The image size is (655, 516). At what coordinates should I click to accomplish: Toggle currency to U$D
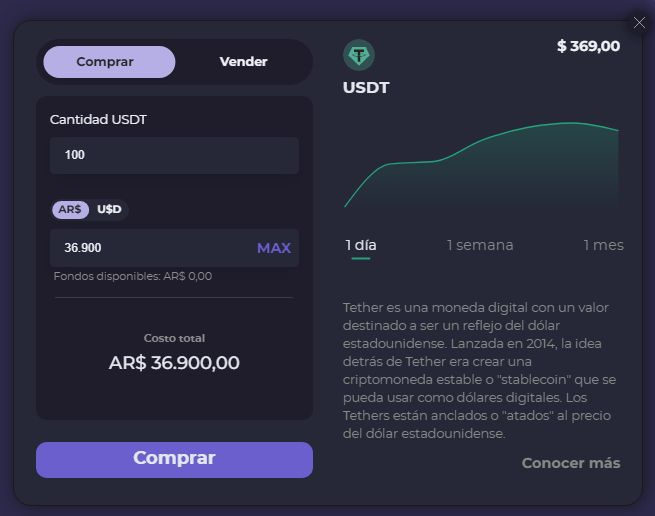[109, 210]
